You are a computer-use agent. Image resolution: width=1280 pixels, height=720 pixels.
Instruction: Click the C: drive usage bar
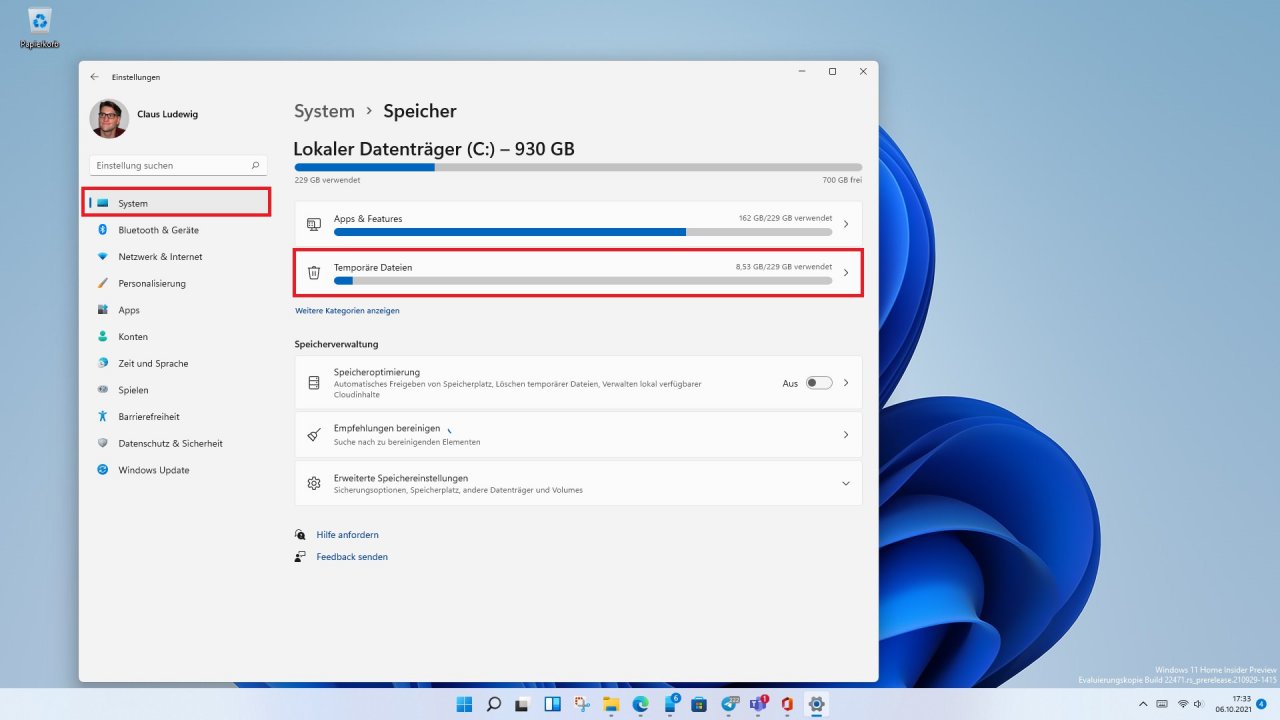(x=578, y=168)
